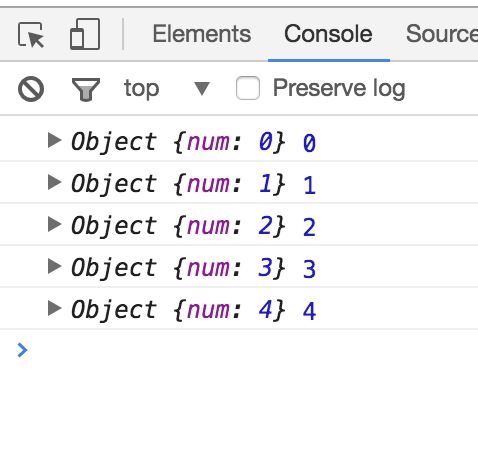Activate the inspect element picker icon
Viewport: 478px width, 464px height.
point(31,35)
